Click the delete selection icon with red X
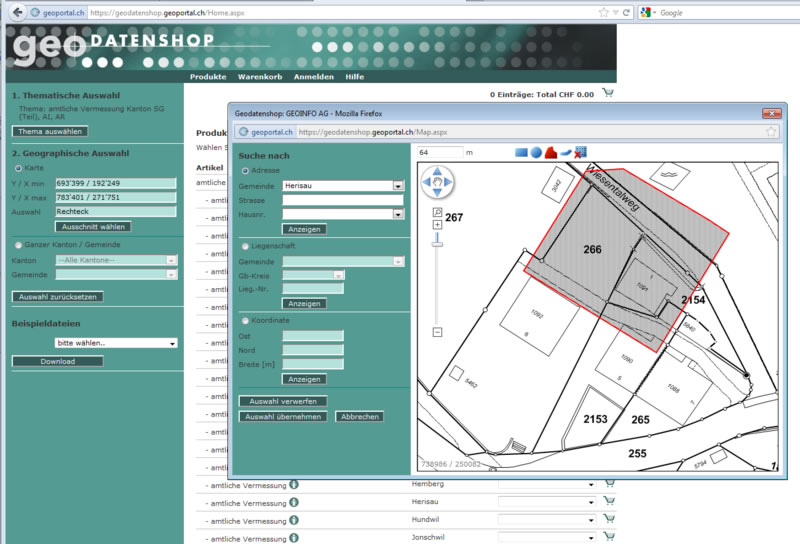The width and height of the screenshot is (800, 544). pyautogui.click(x=580, y=152)
